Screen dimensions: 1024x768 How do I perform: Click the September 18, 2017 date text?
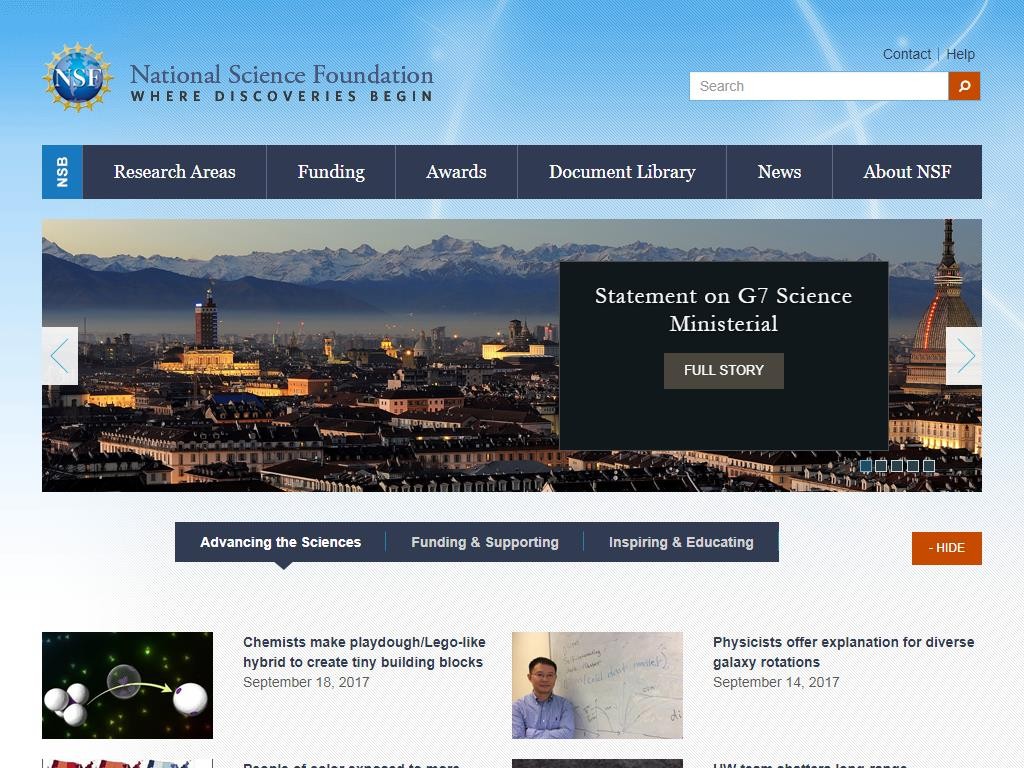tap(306, 682)
